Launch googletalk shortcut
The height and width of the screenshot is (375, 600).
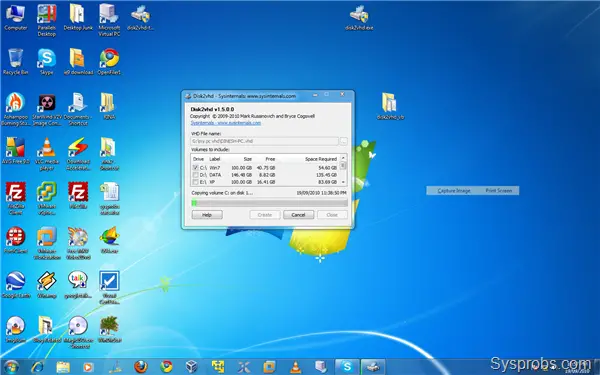pyautogui.click(x=78, y=285)
